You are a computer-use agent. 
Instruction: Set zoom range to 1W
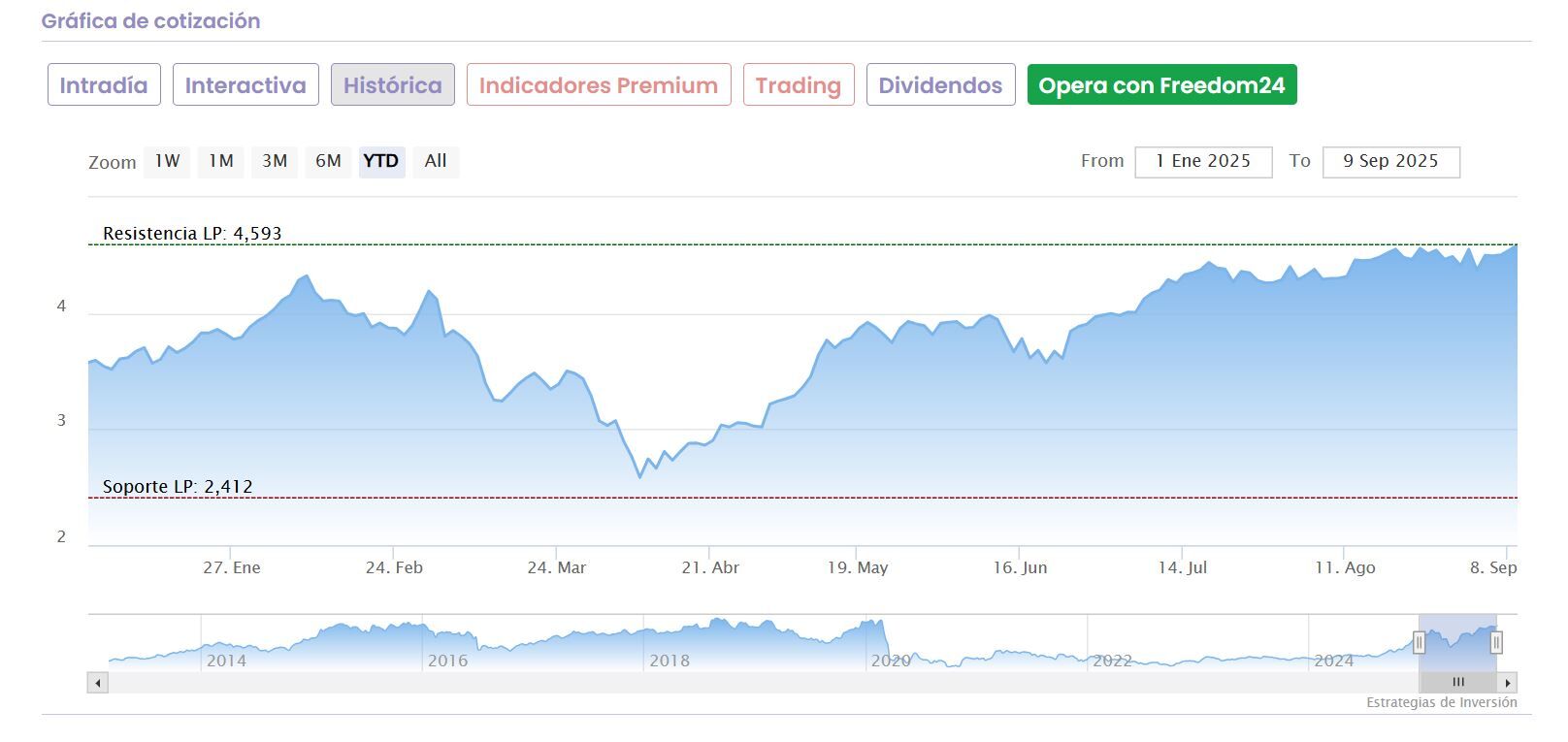coord(167,161)
